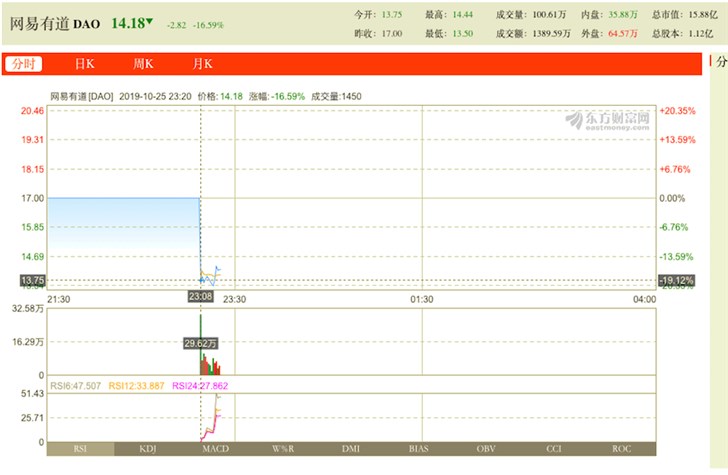Click the current price 14.18
The width and height of the screenshot is (728, 475).
[128, 23]
